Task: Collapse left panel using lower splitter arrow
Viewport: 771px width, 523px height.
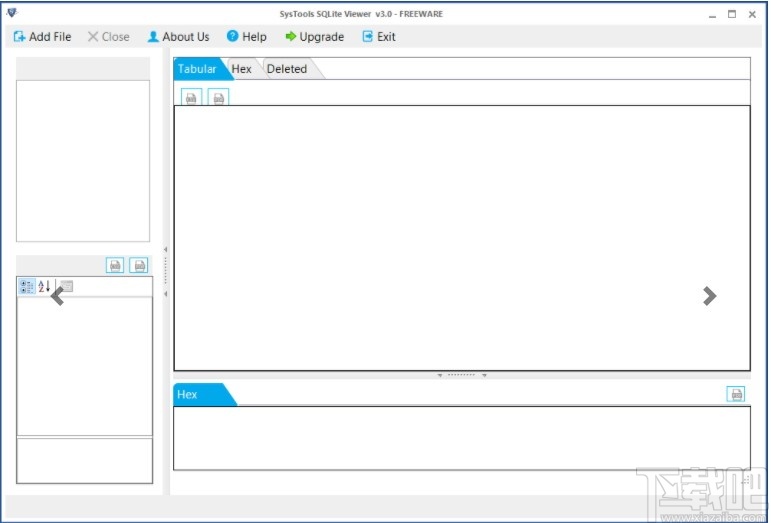Action: click(x=166, y=294)
